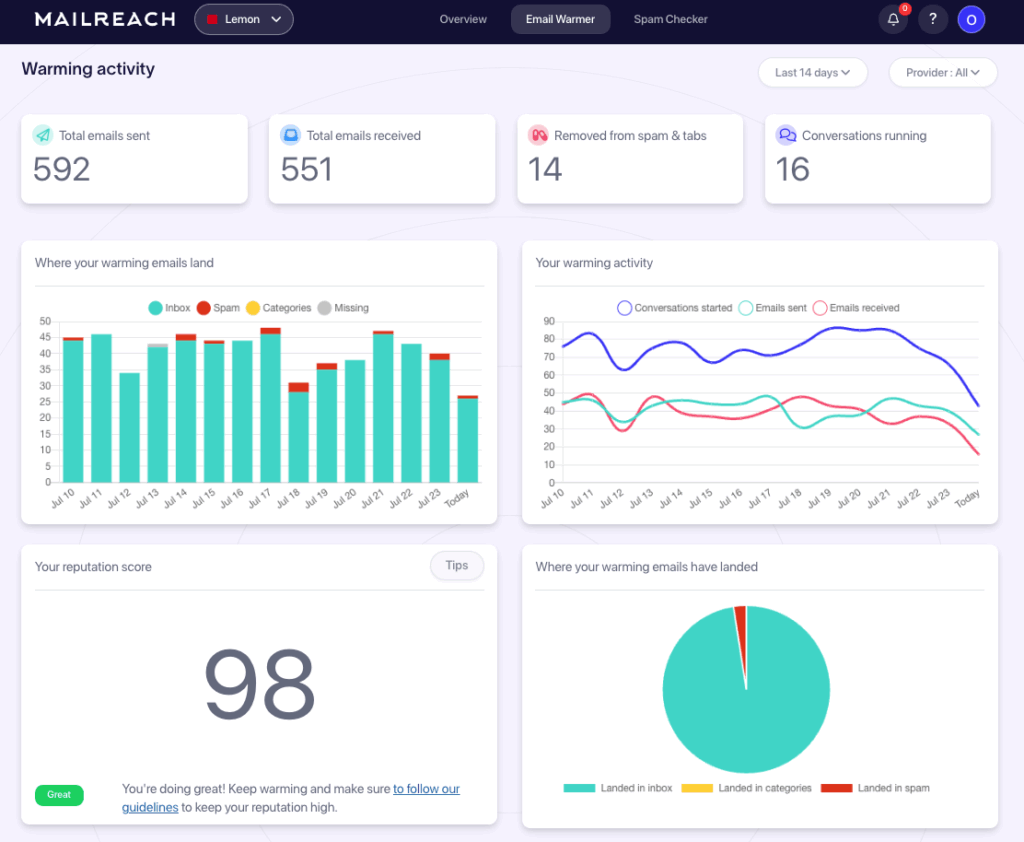Click the chat icon on Conversations running card
Viewport: 1024px width, 842px height.
click(785, 135)
